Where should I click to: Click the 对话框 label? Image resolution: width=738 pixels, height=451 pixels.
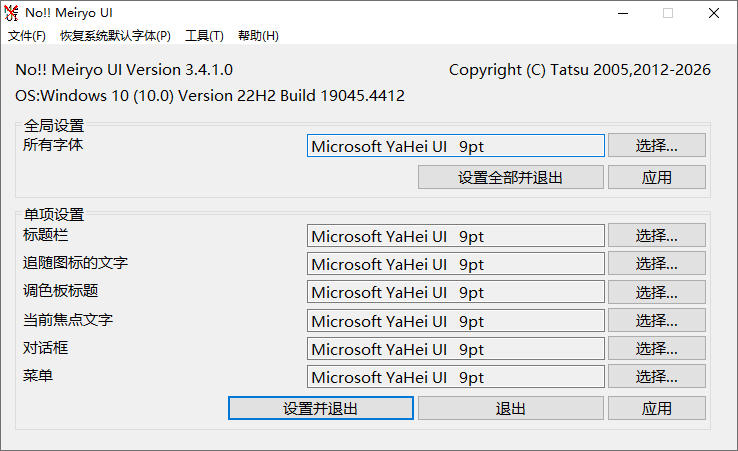(46, 348)
